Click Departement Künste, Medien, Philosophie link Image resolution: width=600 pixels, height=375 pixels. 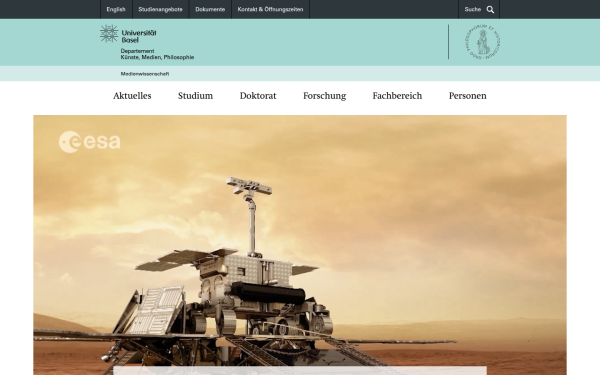click(x=157, y=54)
